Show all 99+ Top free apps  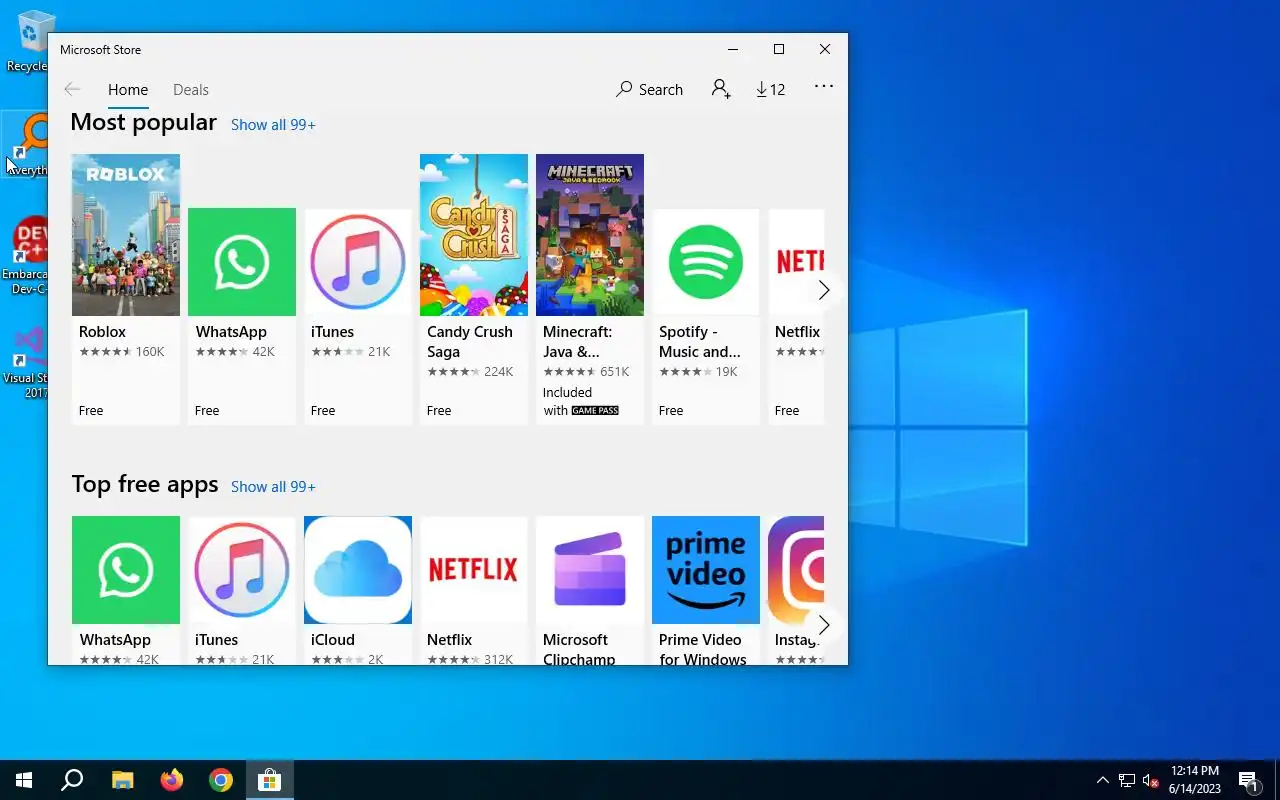coord(273,486)
